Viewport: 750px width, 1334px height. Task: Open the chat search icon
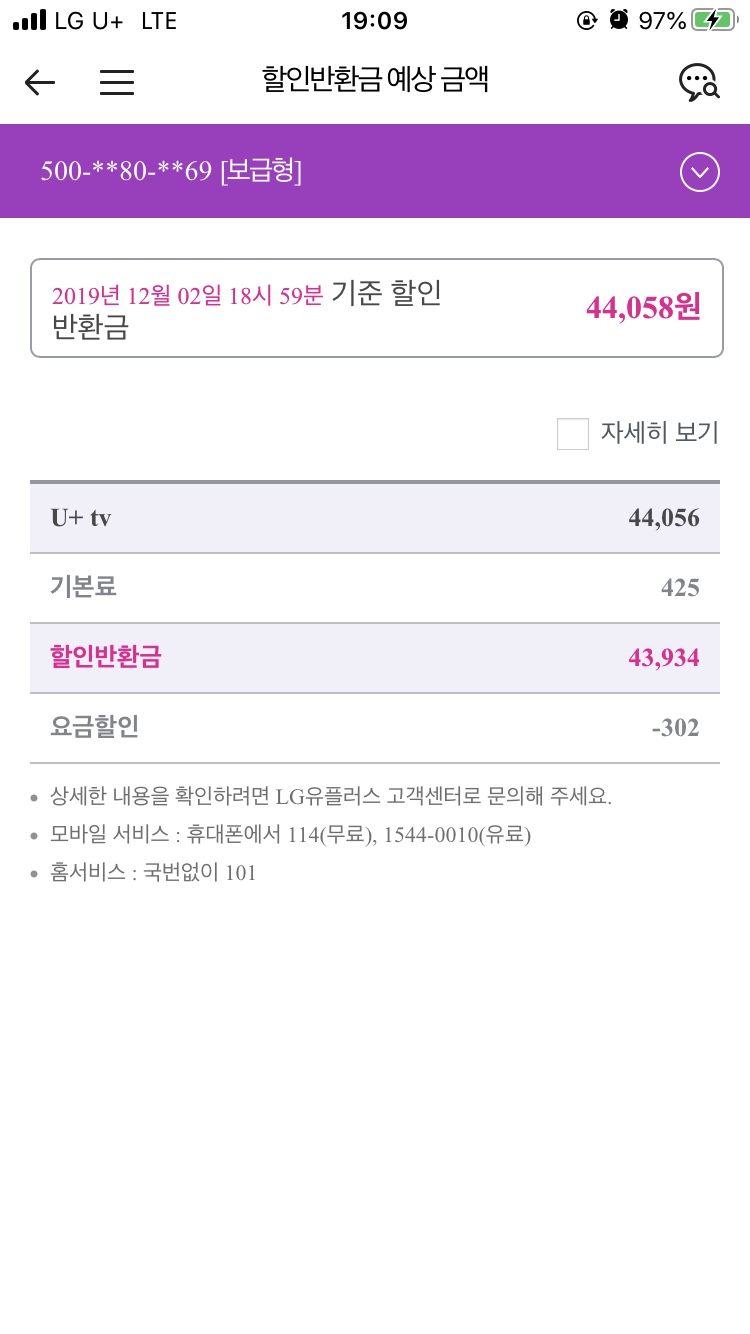(699, 82)
